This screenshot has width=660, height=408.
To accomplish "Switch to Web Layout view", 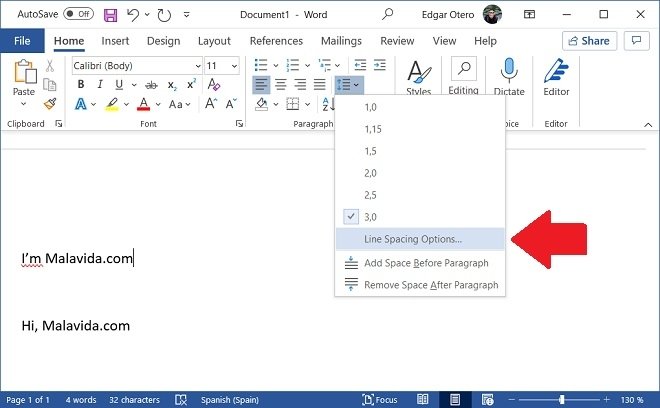I will click(x=487, y=399).
